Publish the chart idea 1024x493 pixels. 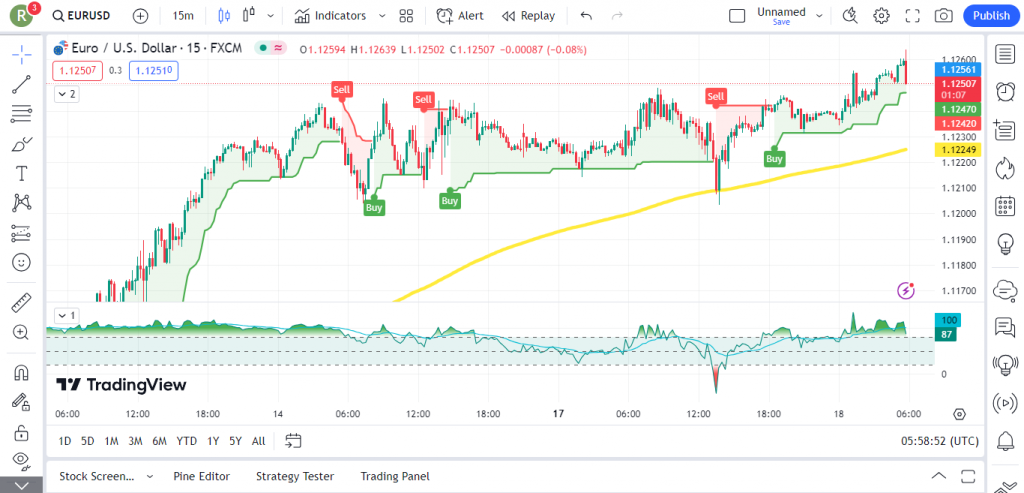991,16
